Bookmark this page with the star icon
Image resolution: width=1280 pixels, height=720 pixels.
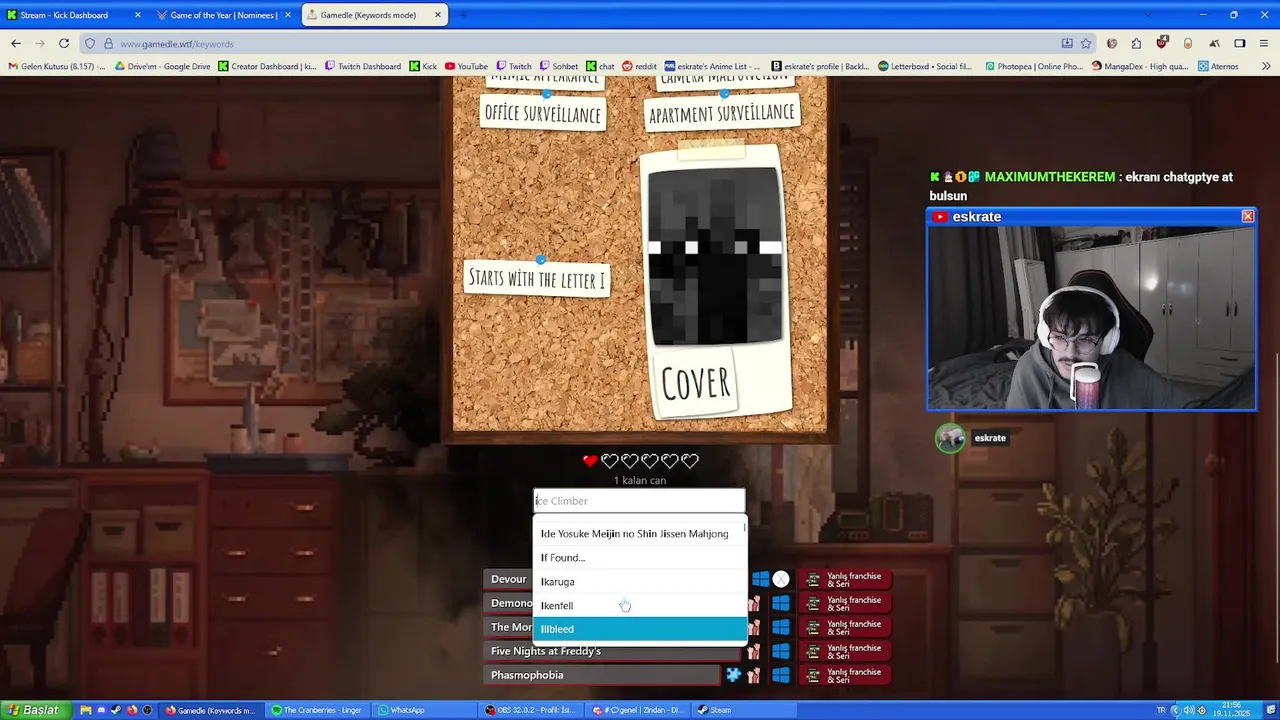click(x=1086, y=43)
